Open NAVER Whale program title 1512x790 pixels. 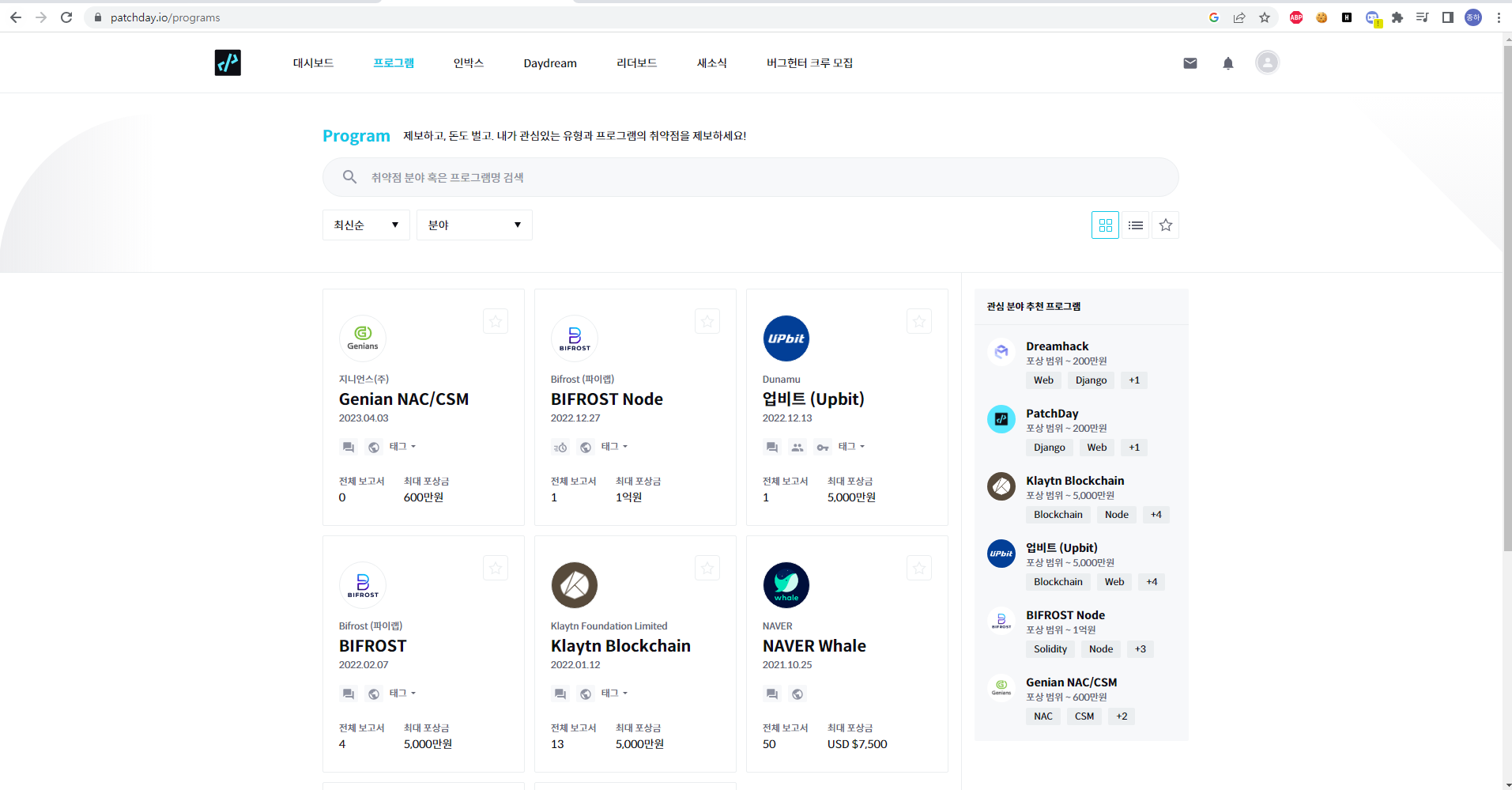[x=814, y=646]
